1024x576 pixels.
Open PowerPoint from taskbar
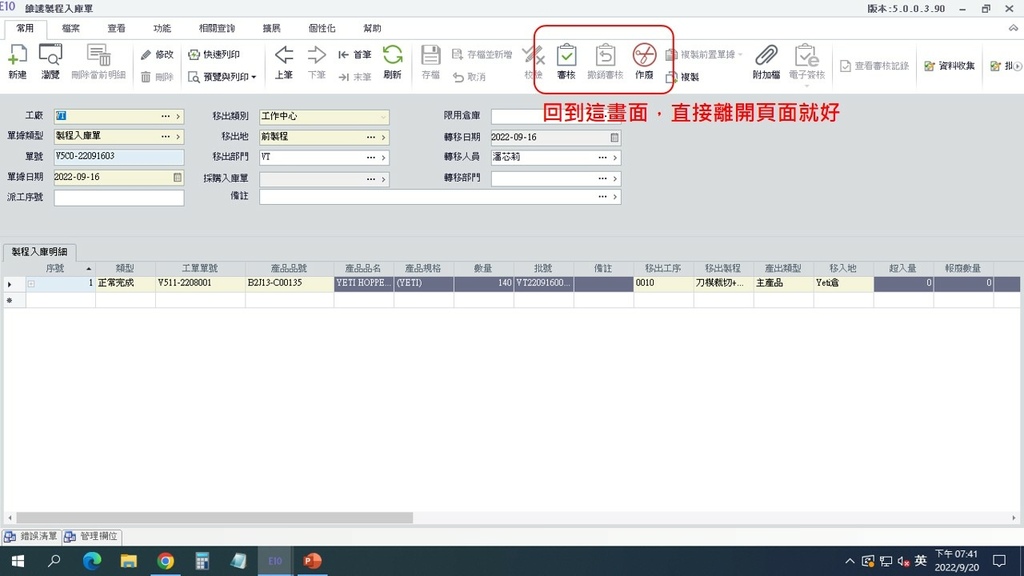[312, 561]
